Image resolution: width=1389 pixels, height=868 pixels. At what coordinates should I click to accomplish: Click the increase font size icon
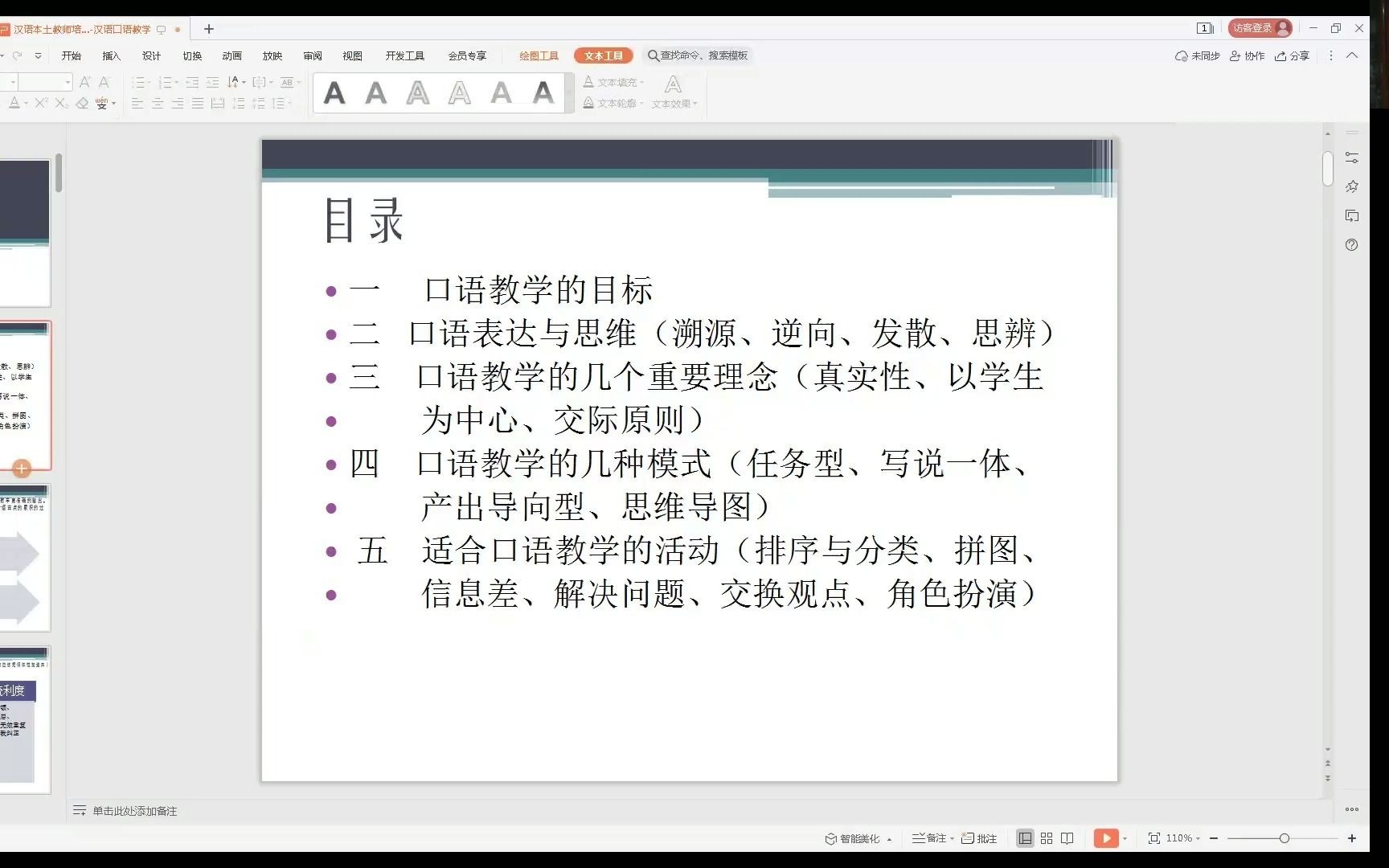coord(85,82)
